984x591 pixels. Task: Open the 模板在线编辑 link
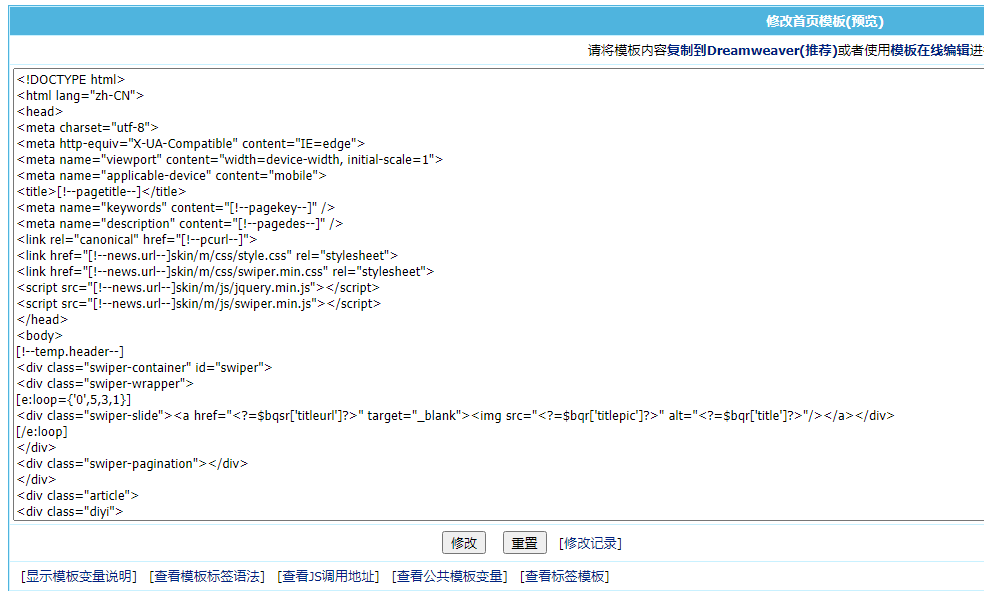point(930,50)
